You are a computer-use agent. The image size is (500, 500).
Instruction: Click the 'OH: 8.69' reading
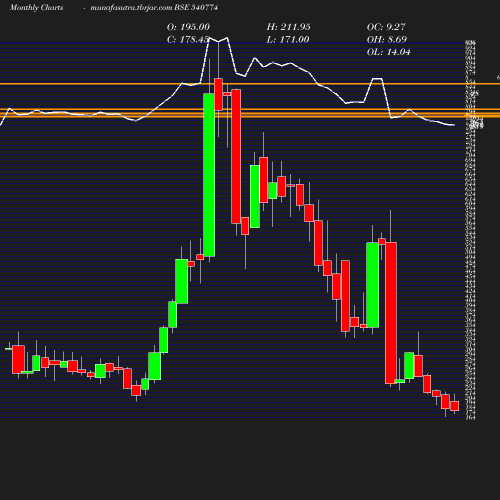[387, 40]
